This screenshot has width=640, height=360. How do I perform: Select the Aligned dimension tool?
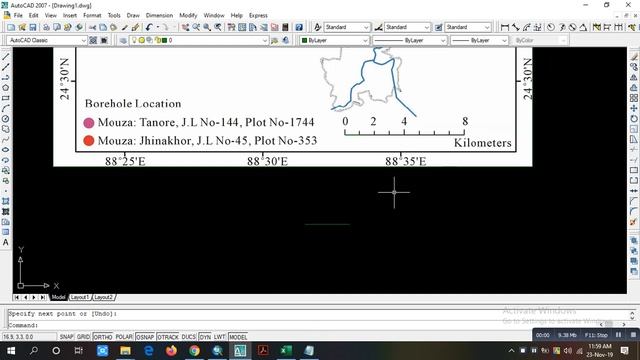516,27
